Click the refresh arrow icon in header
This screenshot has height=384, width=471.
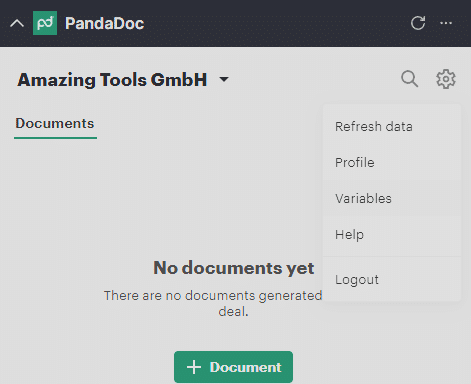click(x=418, y=23)
